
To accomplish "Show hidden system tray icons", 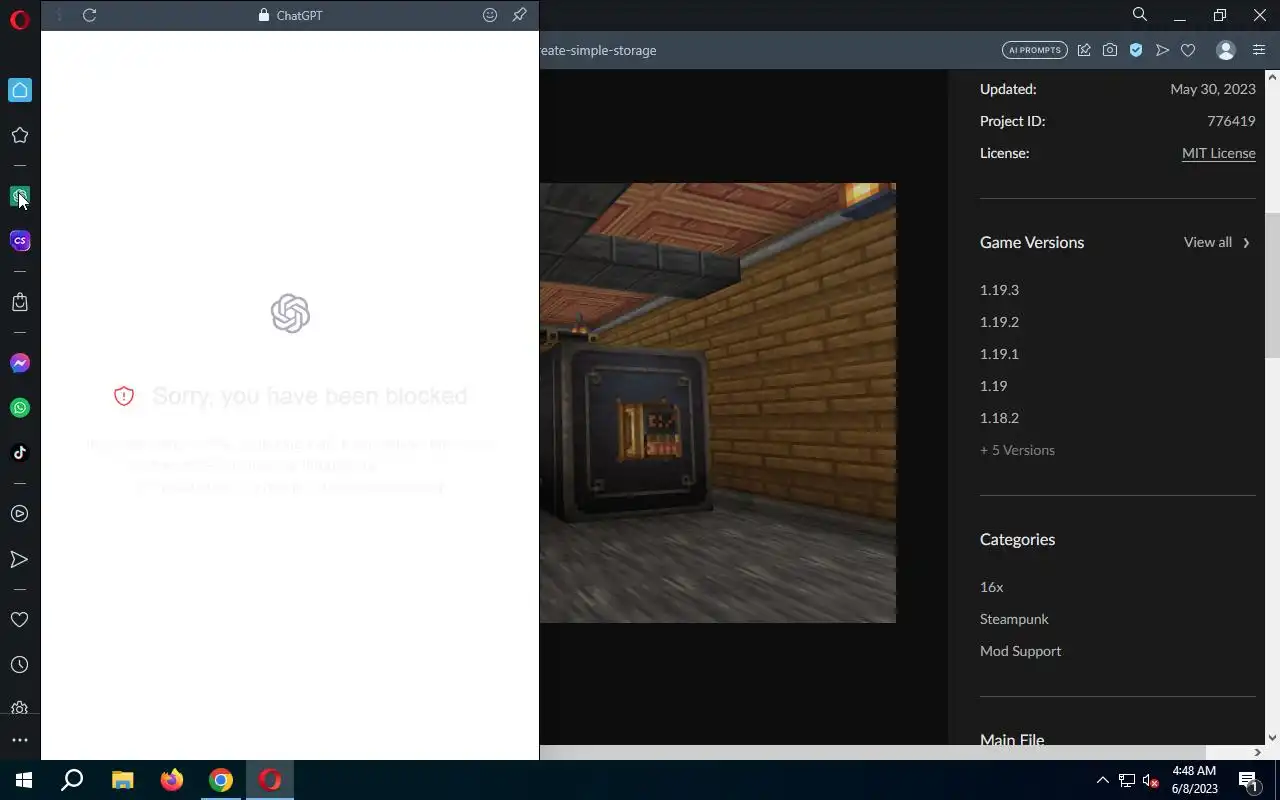I will tap(1102, 780).
